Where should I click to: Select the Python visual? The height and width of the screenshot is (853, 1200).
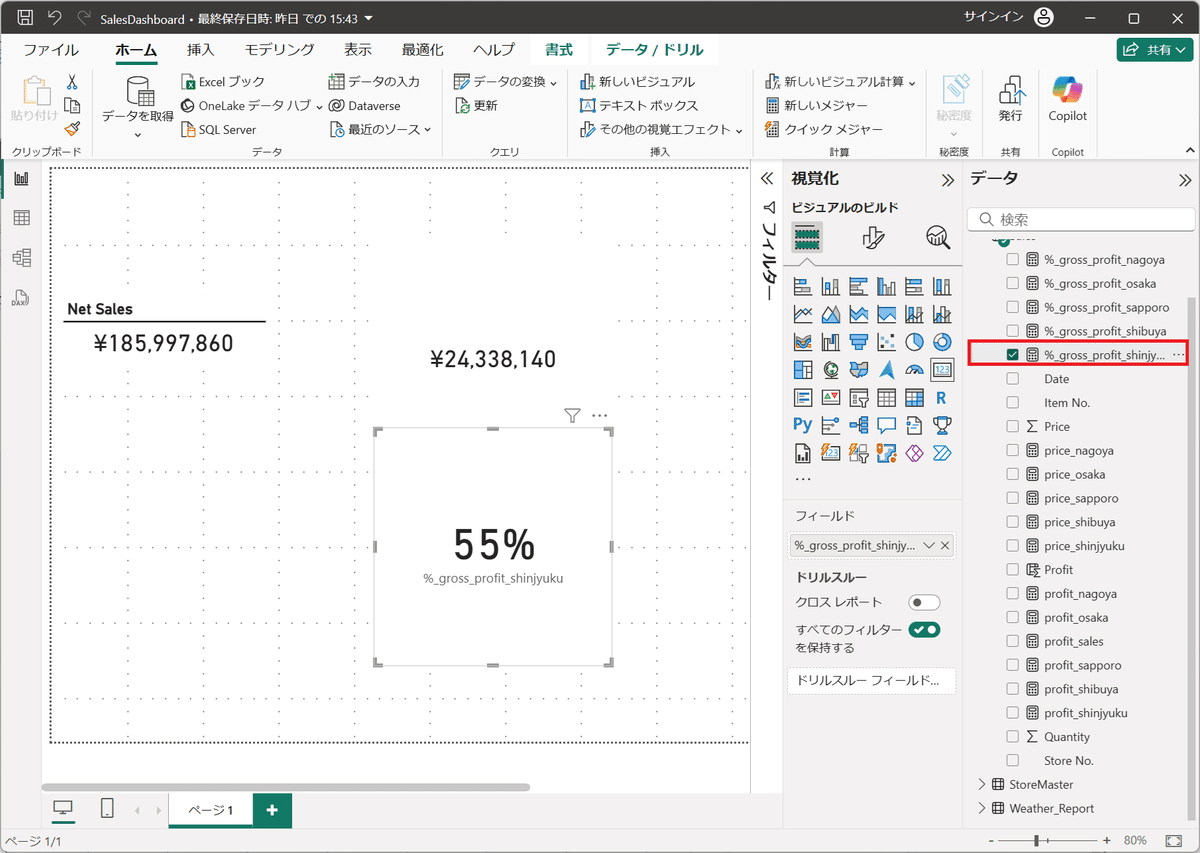coord(802,425)
